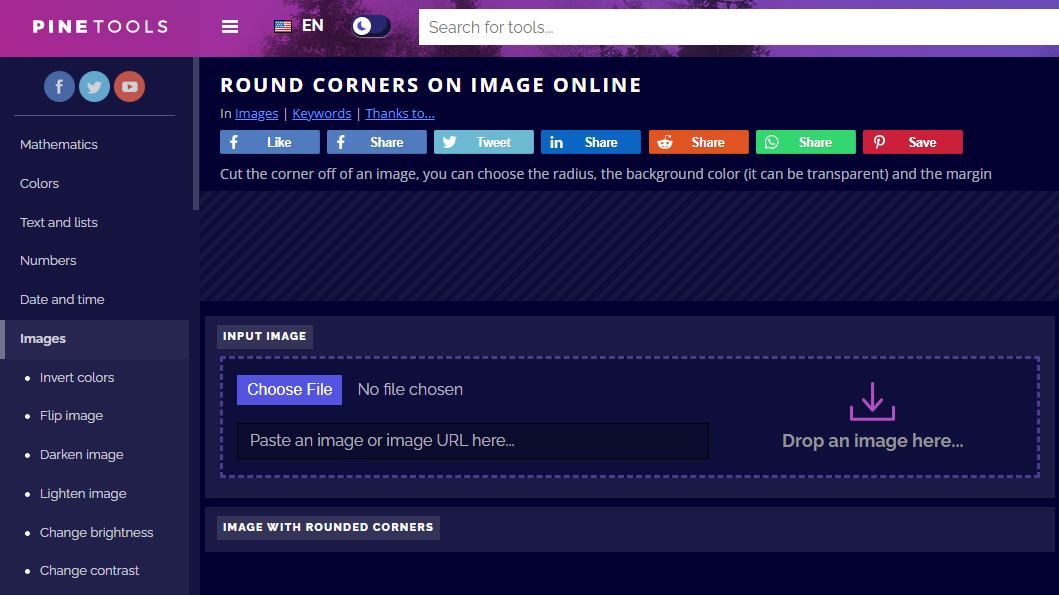Click the download arrow drop icon

tap(872, 401)
